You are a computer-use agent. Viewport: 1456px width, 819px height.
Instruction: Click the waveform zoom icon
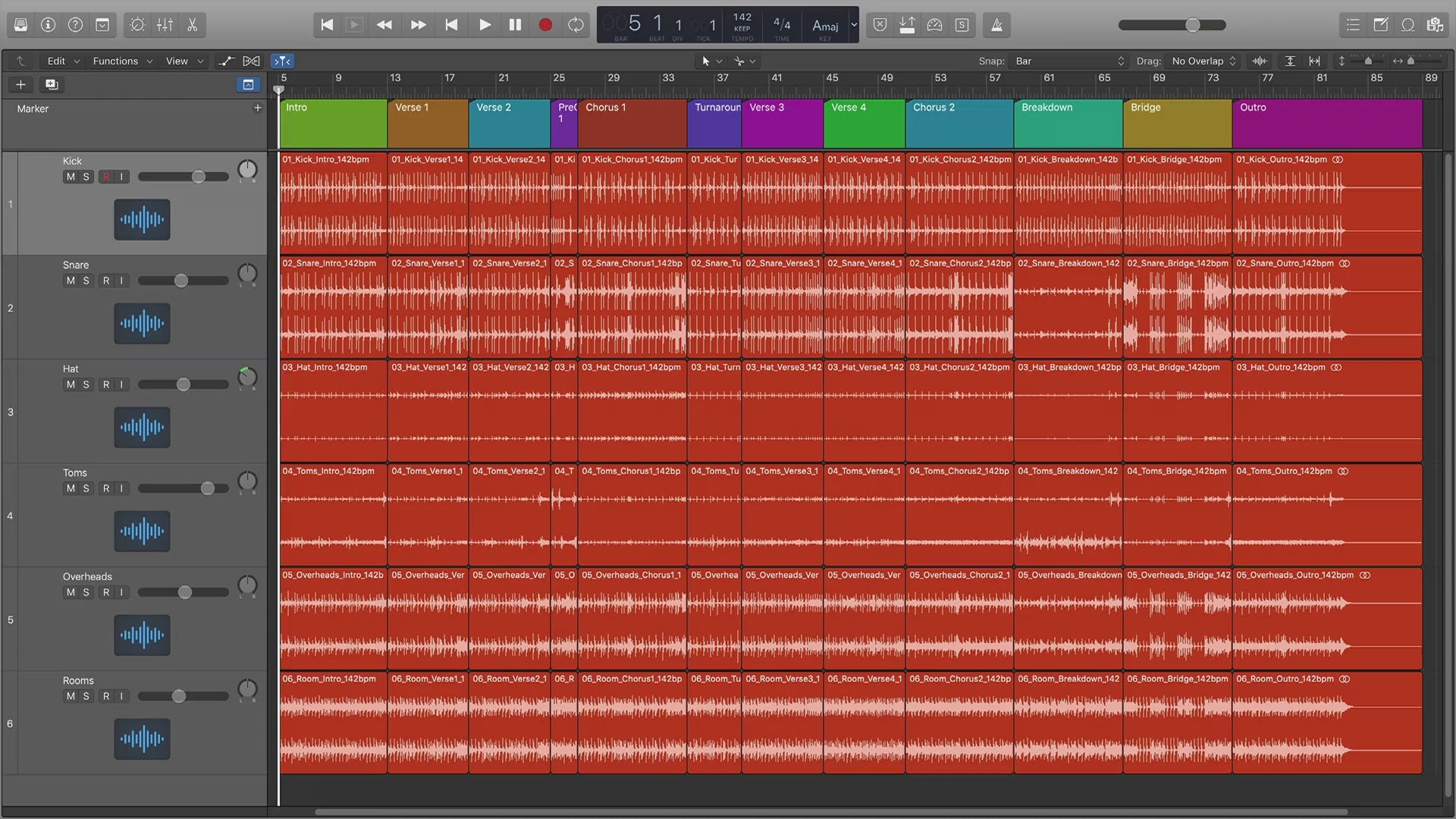(x=1260, y=61)
